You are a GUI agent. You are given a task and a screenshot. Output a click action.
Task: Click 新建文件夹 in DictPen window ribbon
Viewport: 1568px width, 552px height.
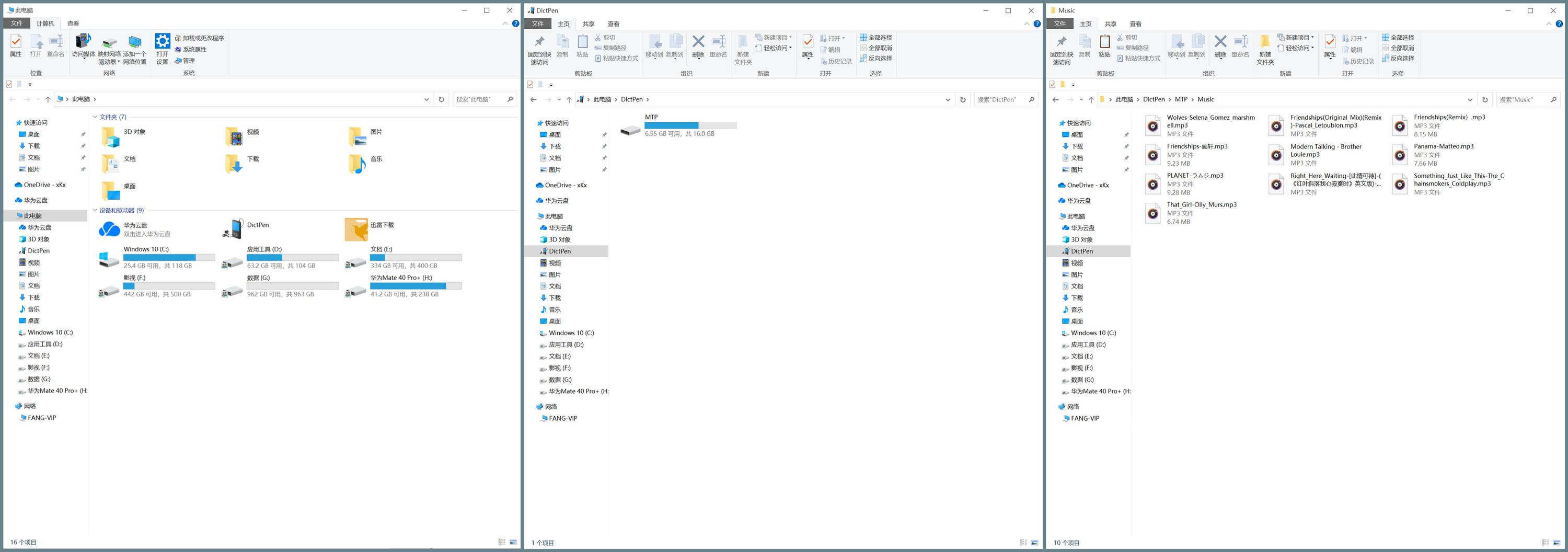coord(743,50)
